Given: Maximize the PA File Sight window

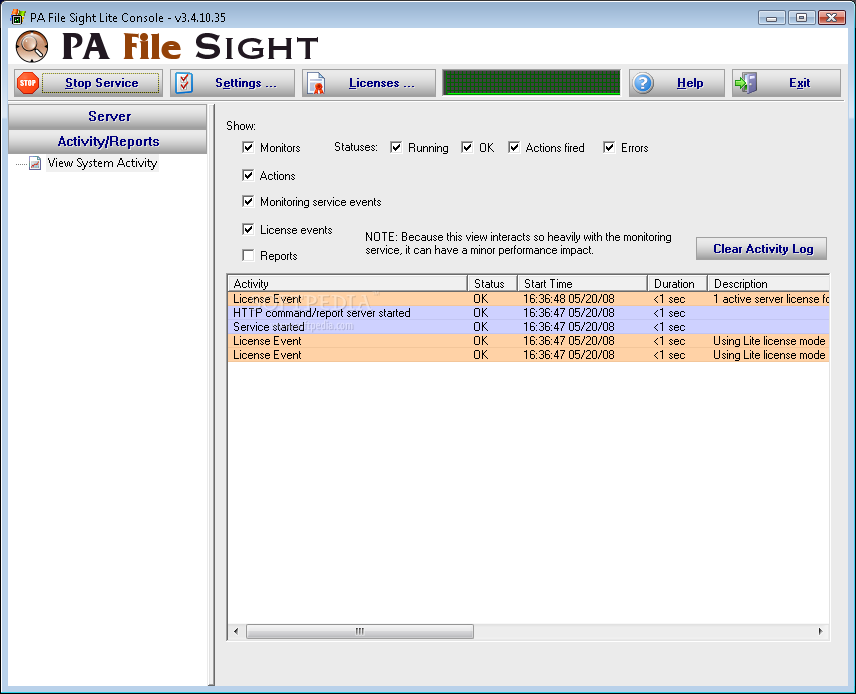Looking at the screenshot, I should click(801, 17).
